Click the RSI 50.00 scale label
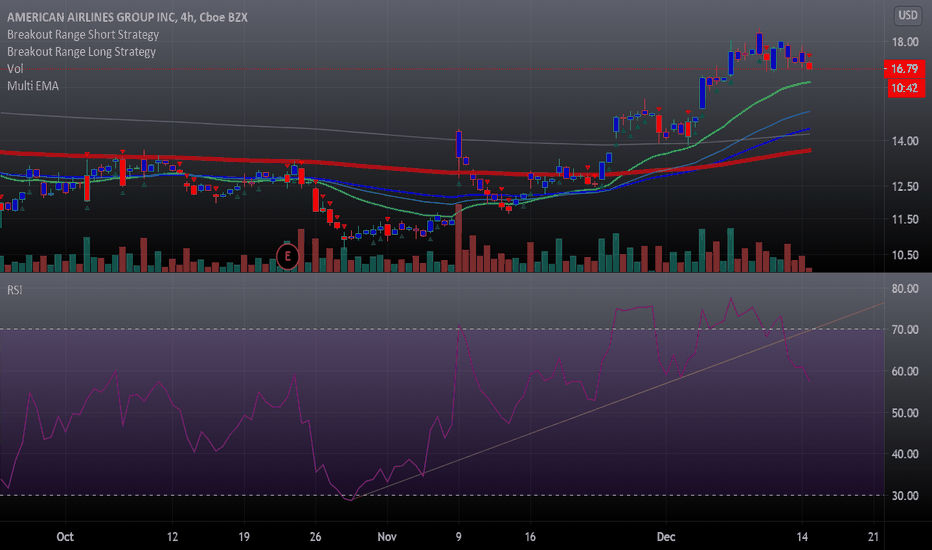The height and width of the screenshot is (550, 932). point(905,413)
